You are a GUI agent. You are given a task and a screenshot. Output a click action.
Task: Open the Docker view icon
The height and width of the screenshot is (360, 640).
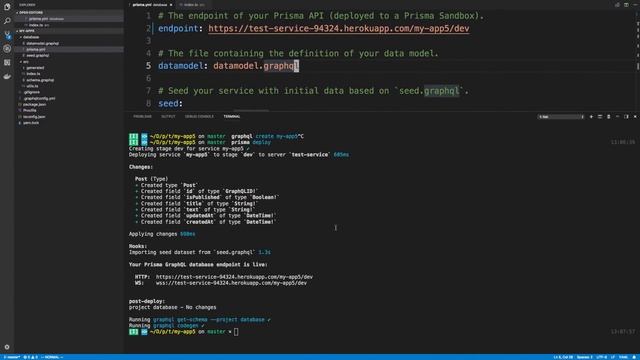pos(7,76)
